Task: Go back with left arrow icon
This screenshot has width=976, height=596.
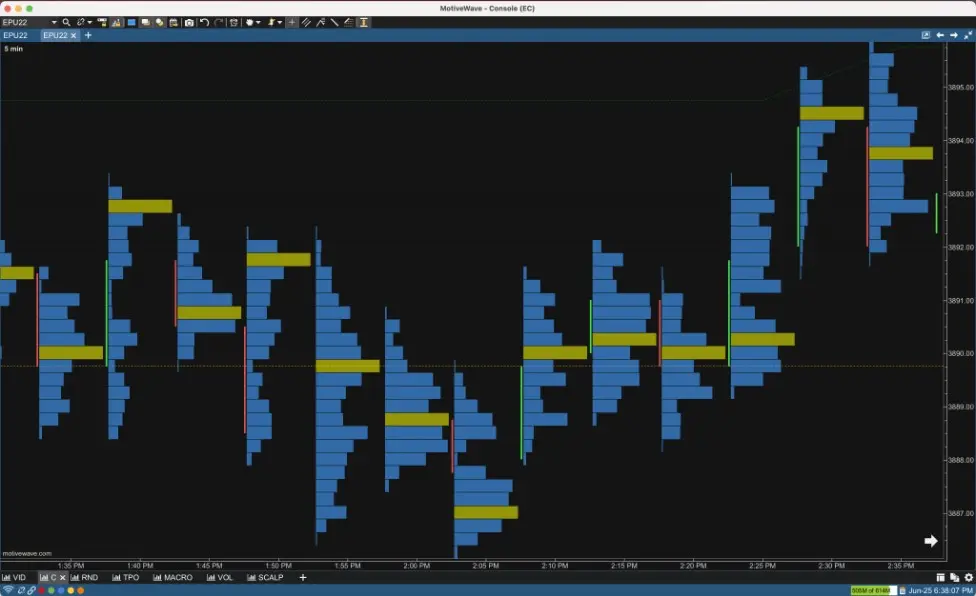Action: 940,35
